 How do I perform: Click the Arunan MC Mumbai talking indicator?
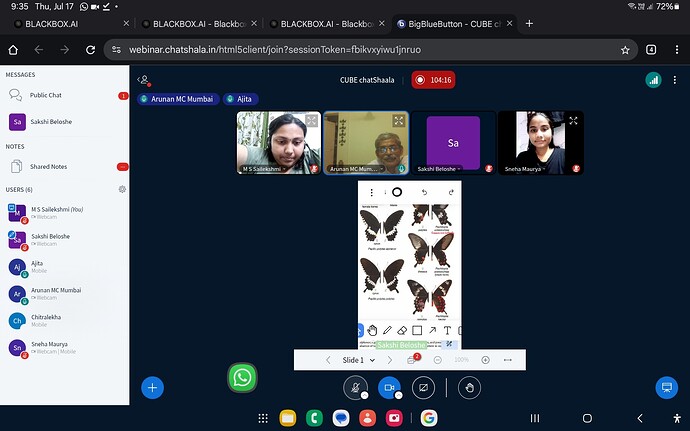click(x=178, y=99)
